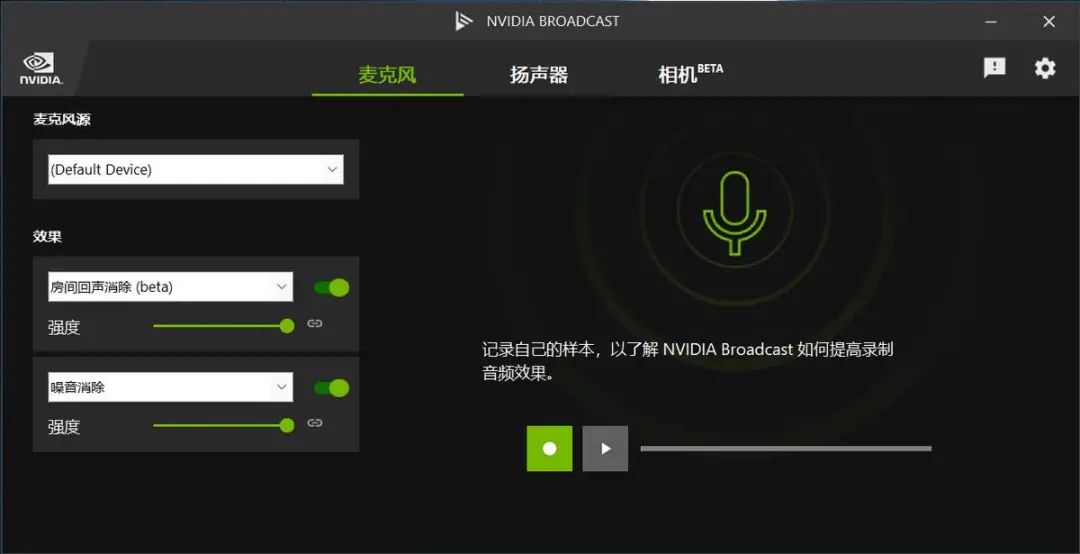Click the audio playback progress bar
1080x554 pixels.
click(x=786, y=449)
